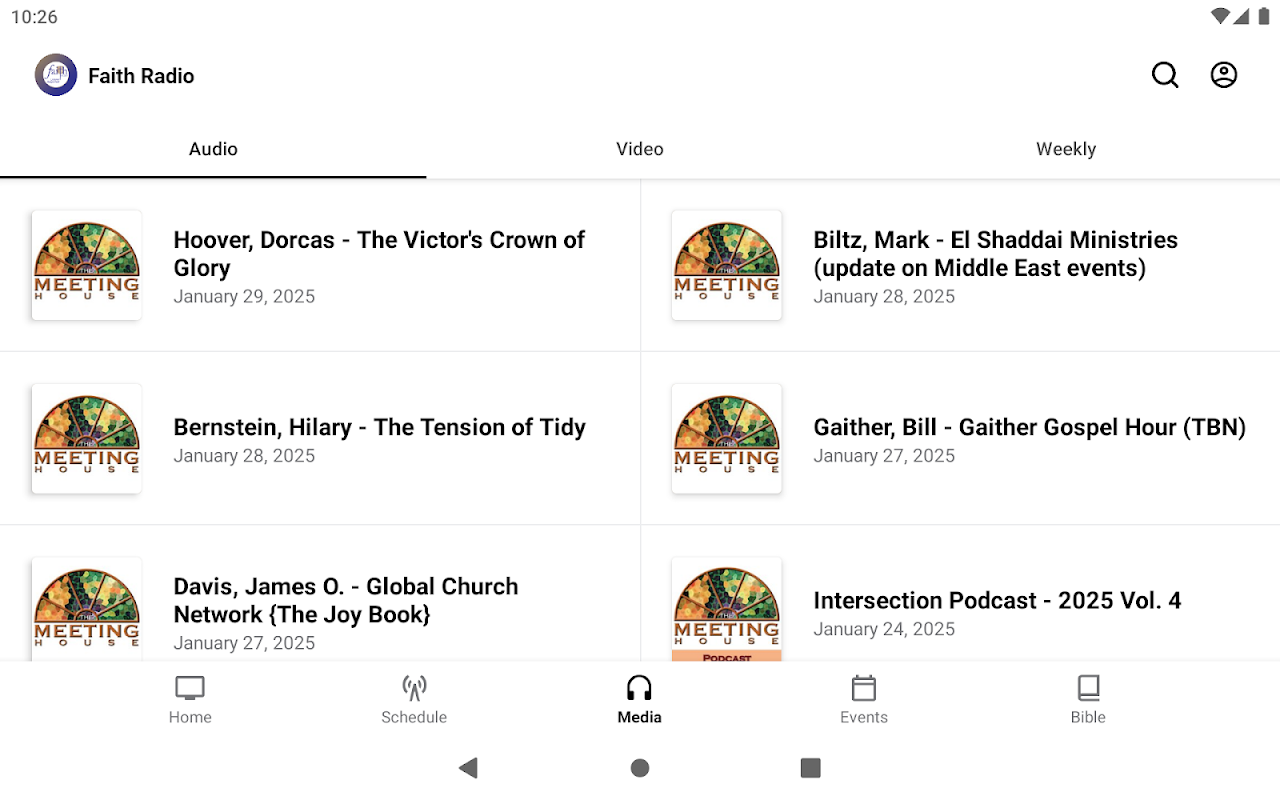1280x800 pixels.
Task: Open Hoover, Dorcas - The Victor's Crown episode
Action: 320,265
